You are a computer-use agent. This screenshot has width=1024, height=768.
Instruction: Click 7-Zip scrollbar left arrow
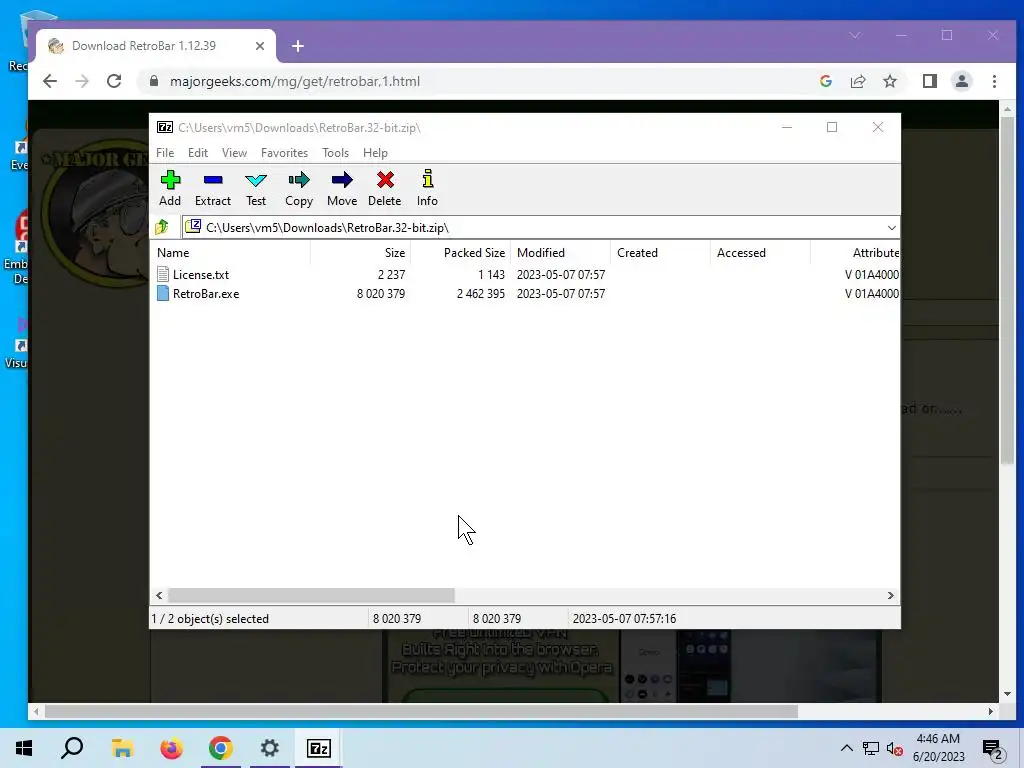click(159, 595)
